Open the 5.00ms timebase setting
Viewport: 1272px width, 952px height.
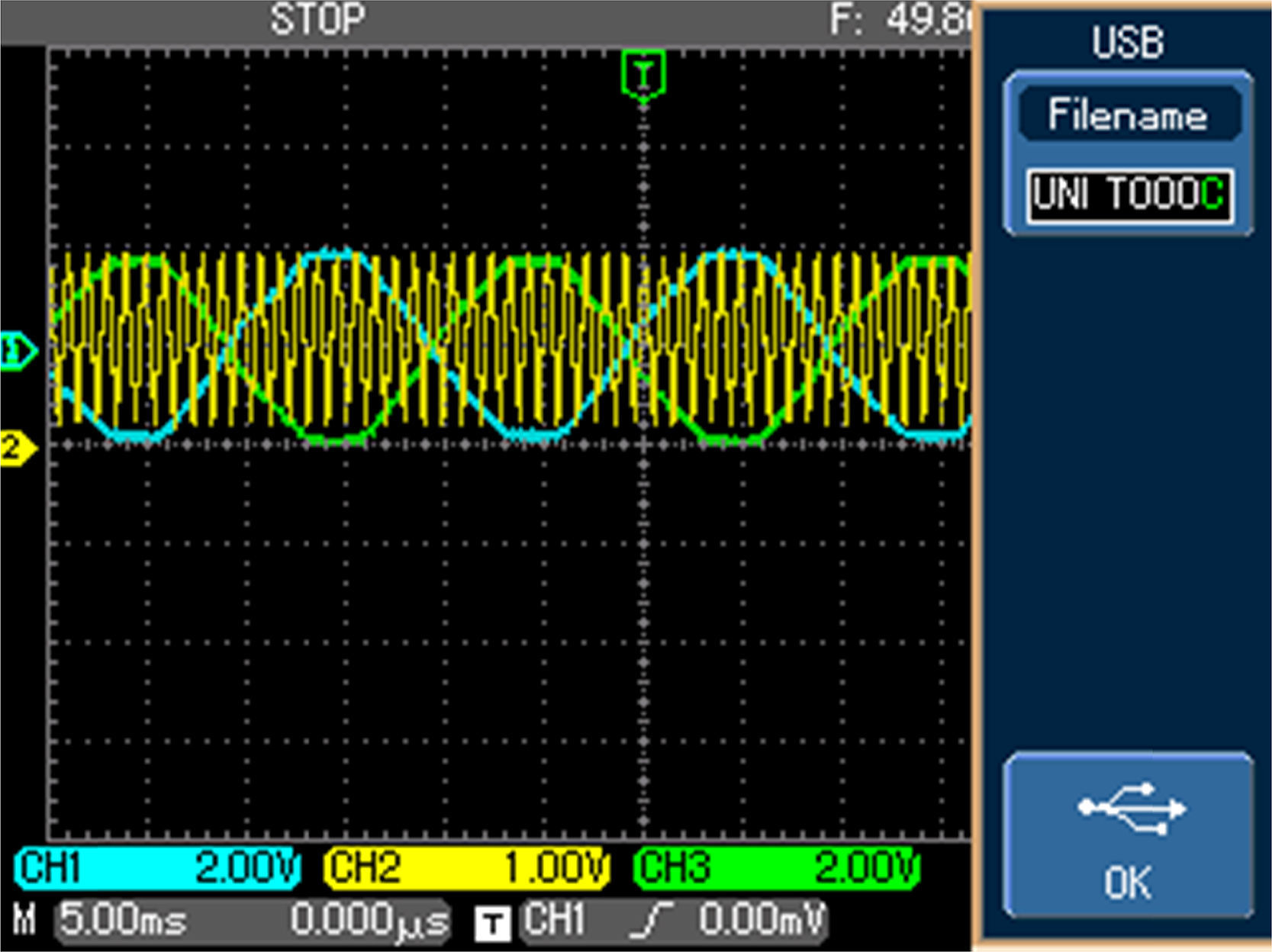coord(124,920)
